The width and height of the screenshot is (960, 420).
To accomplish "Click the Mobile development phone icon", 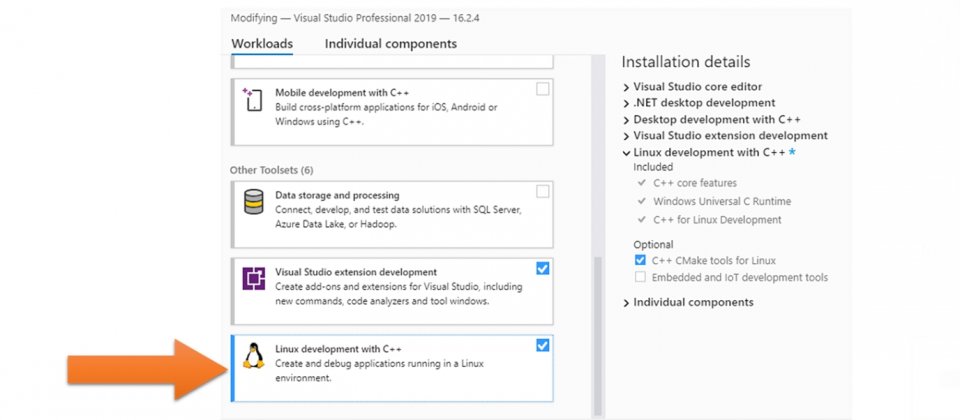I will [x=252, y=100].
